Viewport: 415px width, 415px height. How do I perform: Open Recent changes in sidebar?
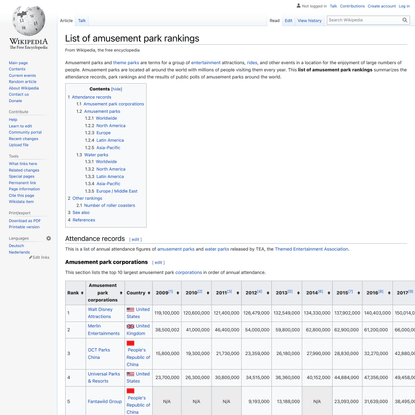23,139
